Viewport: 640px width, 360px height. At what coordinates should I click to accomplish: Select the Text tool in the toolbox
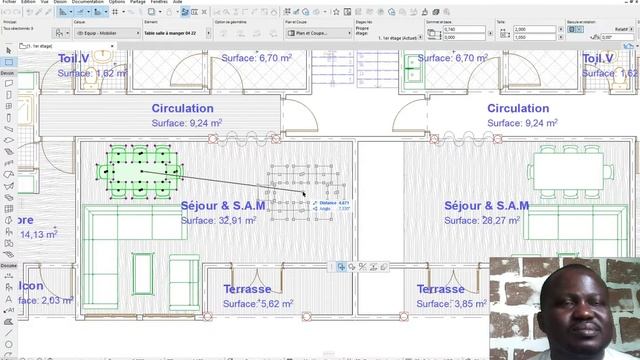pos(9,299)
